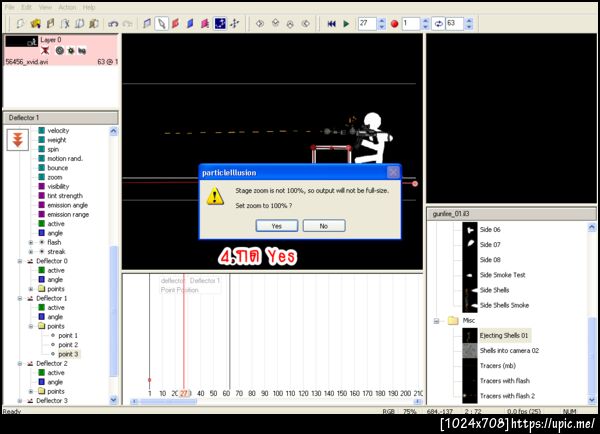
Task: Click the Undo arrow icon
Action: click(x=113, y=24)
